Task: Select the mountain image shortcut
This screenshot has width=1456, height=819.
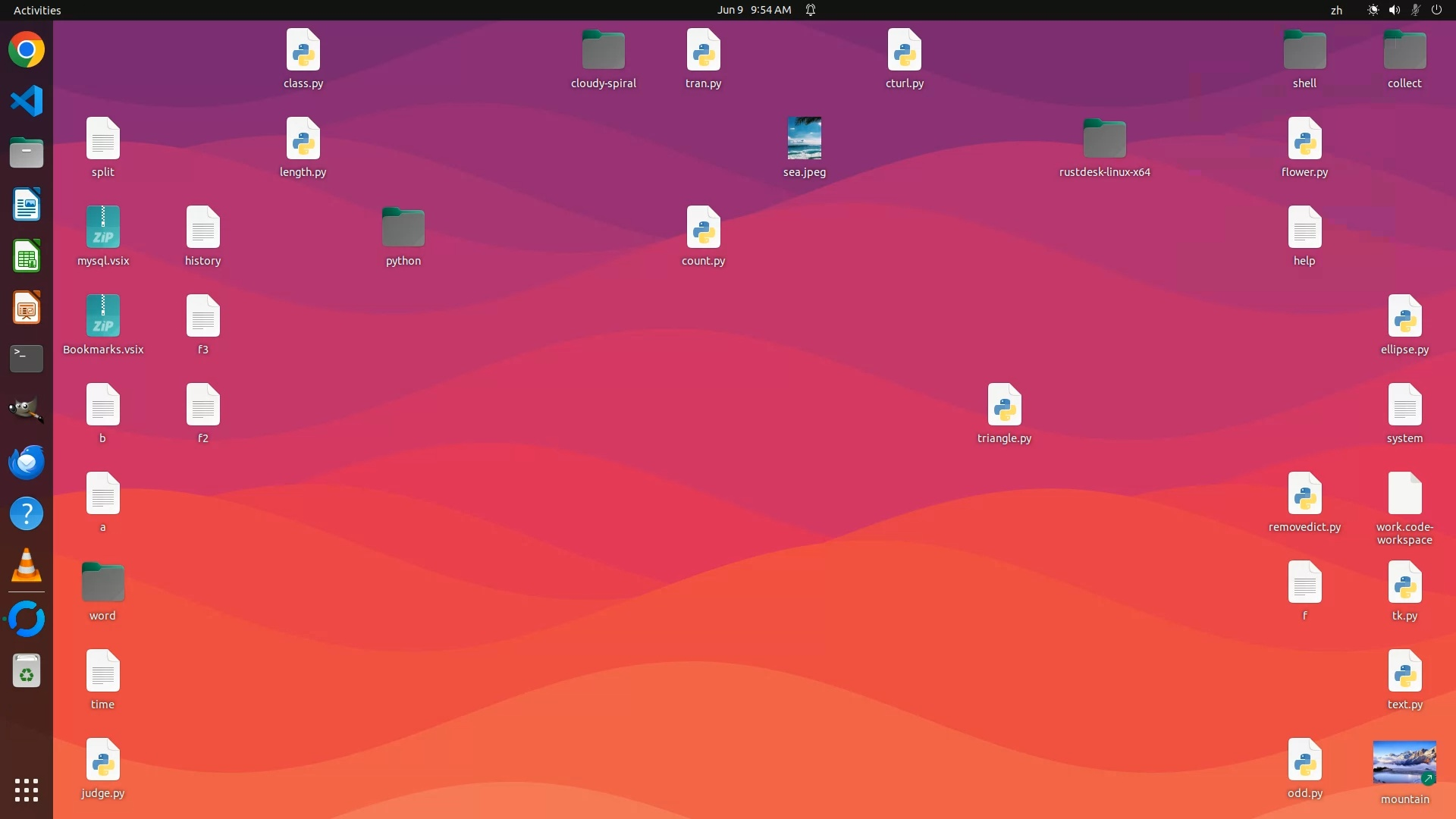Action: pos(1404,762)
